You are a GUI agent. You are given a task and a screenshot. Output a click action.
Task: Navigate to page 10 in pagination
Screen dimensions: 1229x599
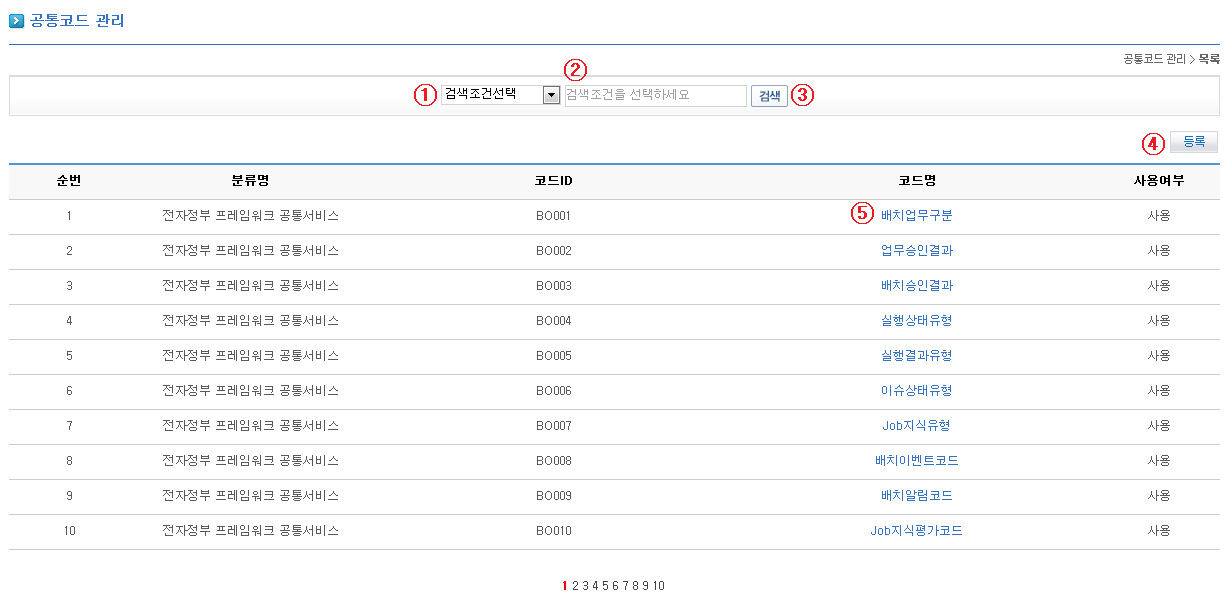[659, 586]
